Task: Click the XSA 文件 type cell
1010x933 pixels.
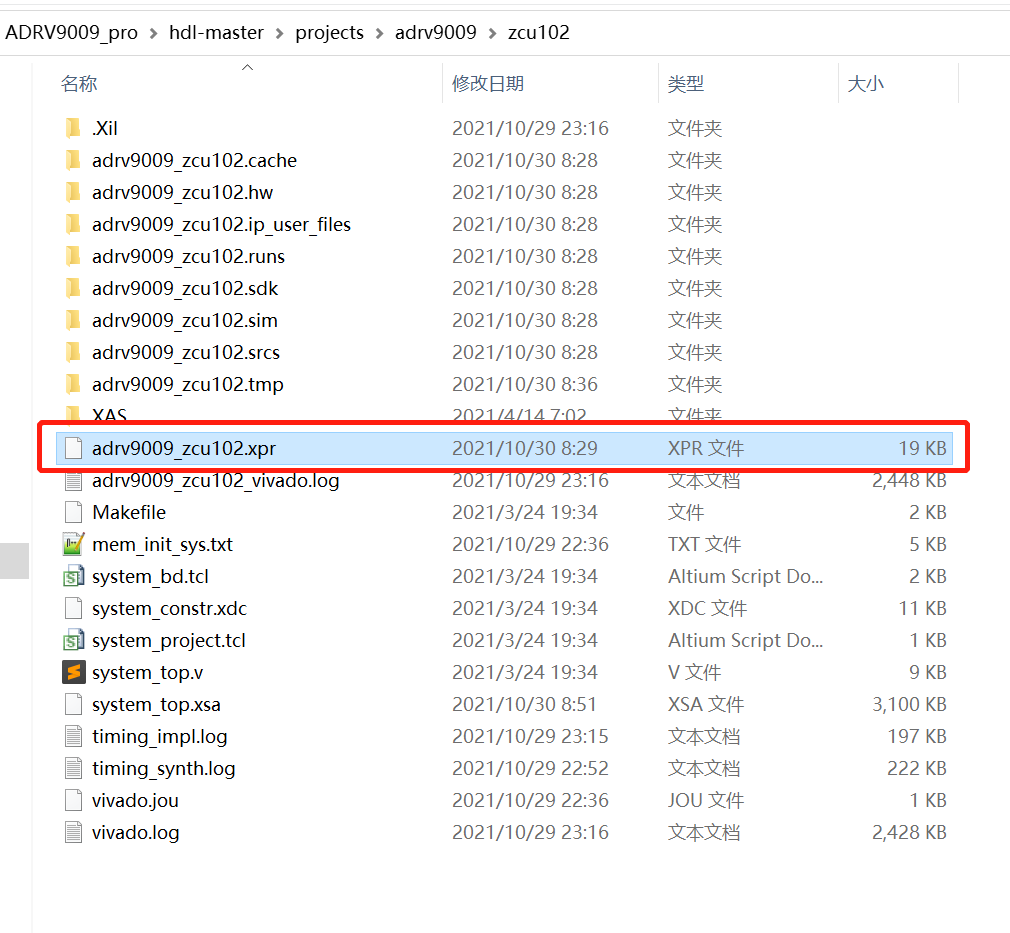Action: (705, 704)
